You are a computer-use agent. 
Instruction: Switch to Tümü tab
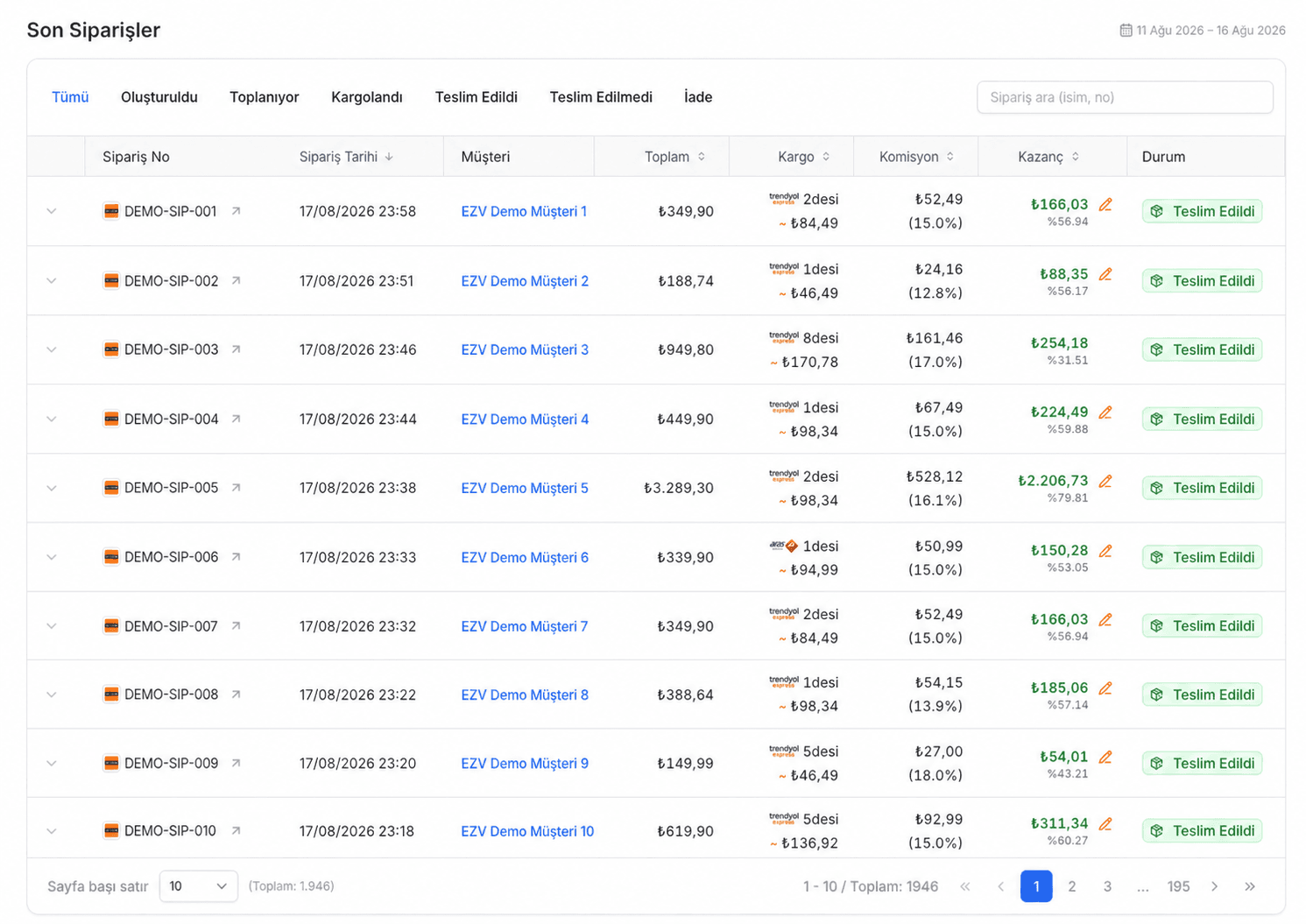pos(70,97)
